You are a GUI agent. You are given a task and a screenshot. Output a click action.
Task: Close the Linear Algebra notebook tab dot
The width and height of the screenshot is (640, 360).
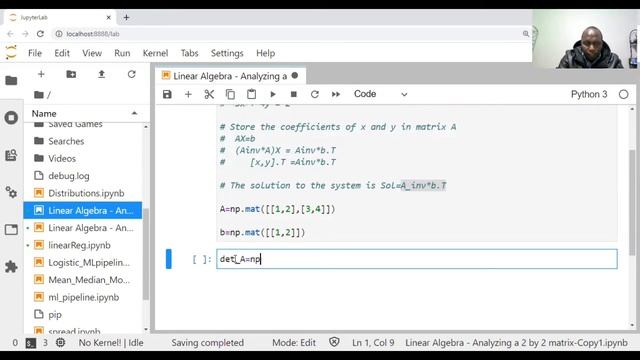295,76
